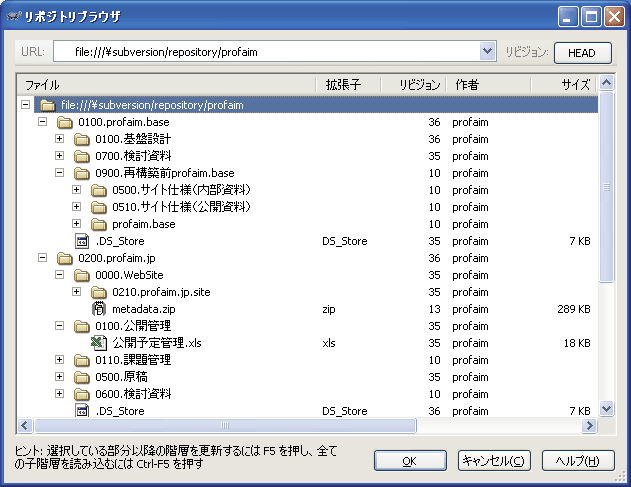Click revision 13 in metadata.zip row
This screenshot has height=487, width=631.
coord(435,309)
